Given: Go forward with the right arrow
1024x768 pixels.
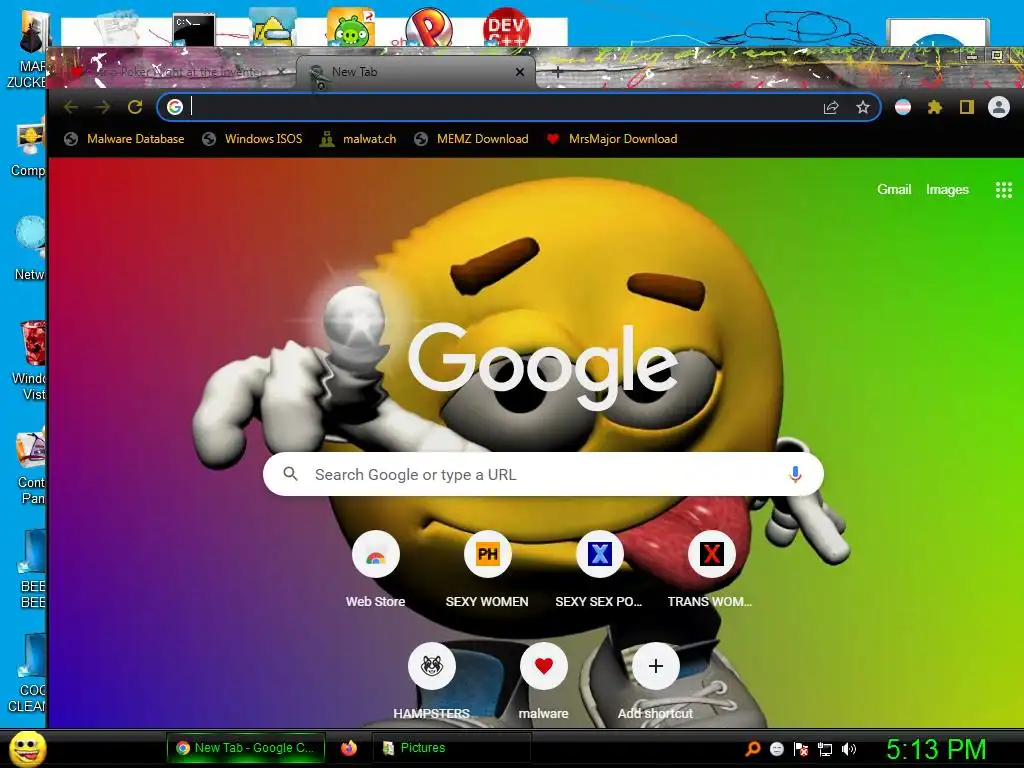Looking at the screenshot, I should point(103,107).
